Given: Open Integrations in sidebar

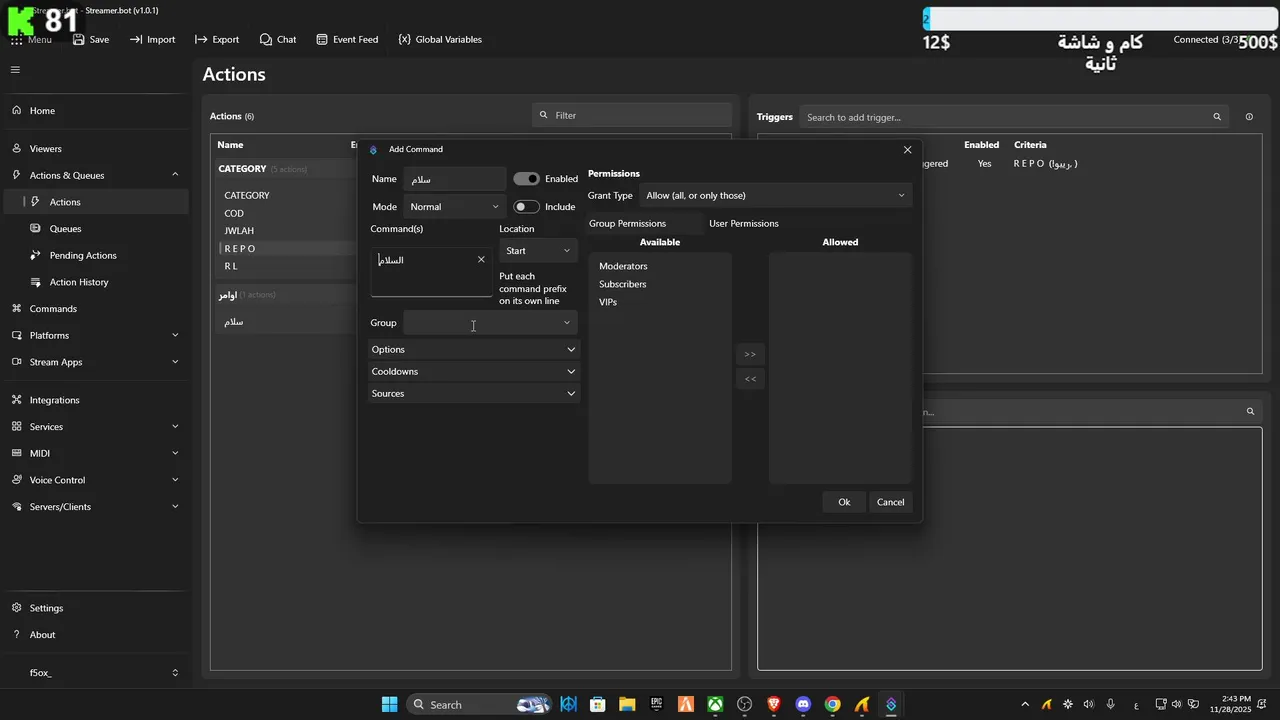Looking at the screenshot, I should pyautogui.click(x=95, y=400).
